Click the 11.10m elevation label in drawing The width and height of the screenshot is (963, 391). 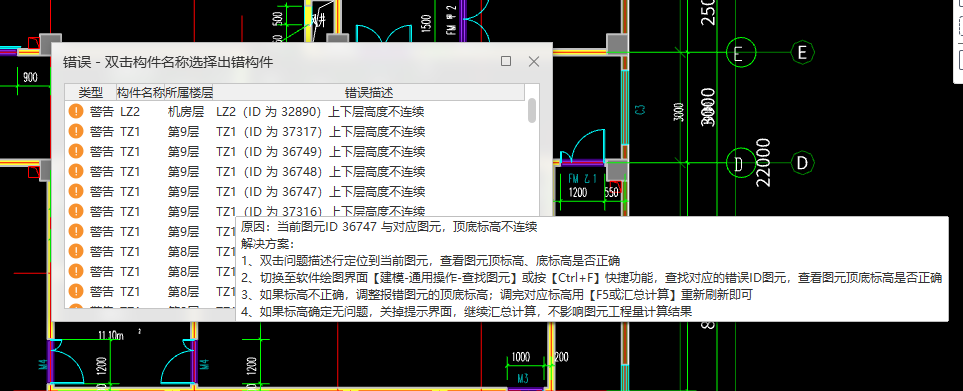pyautogui.click(x=111, y=335)
